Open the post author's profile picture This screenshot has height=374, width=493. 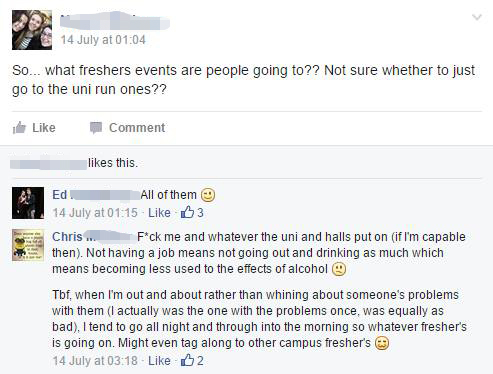click(32, 30)
